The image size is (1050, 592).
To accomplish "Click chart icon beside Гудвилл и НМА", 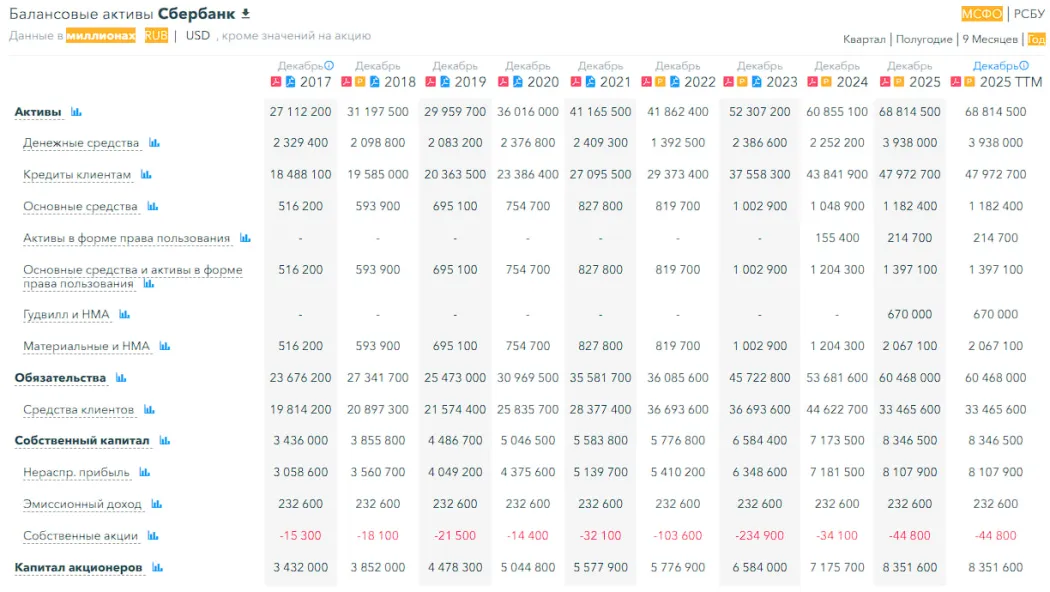I will (125, 314).
